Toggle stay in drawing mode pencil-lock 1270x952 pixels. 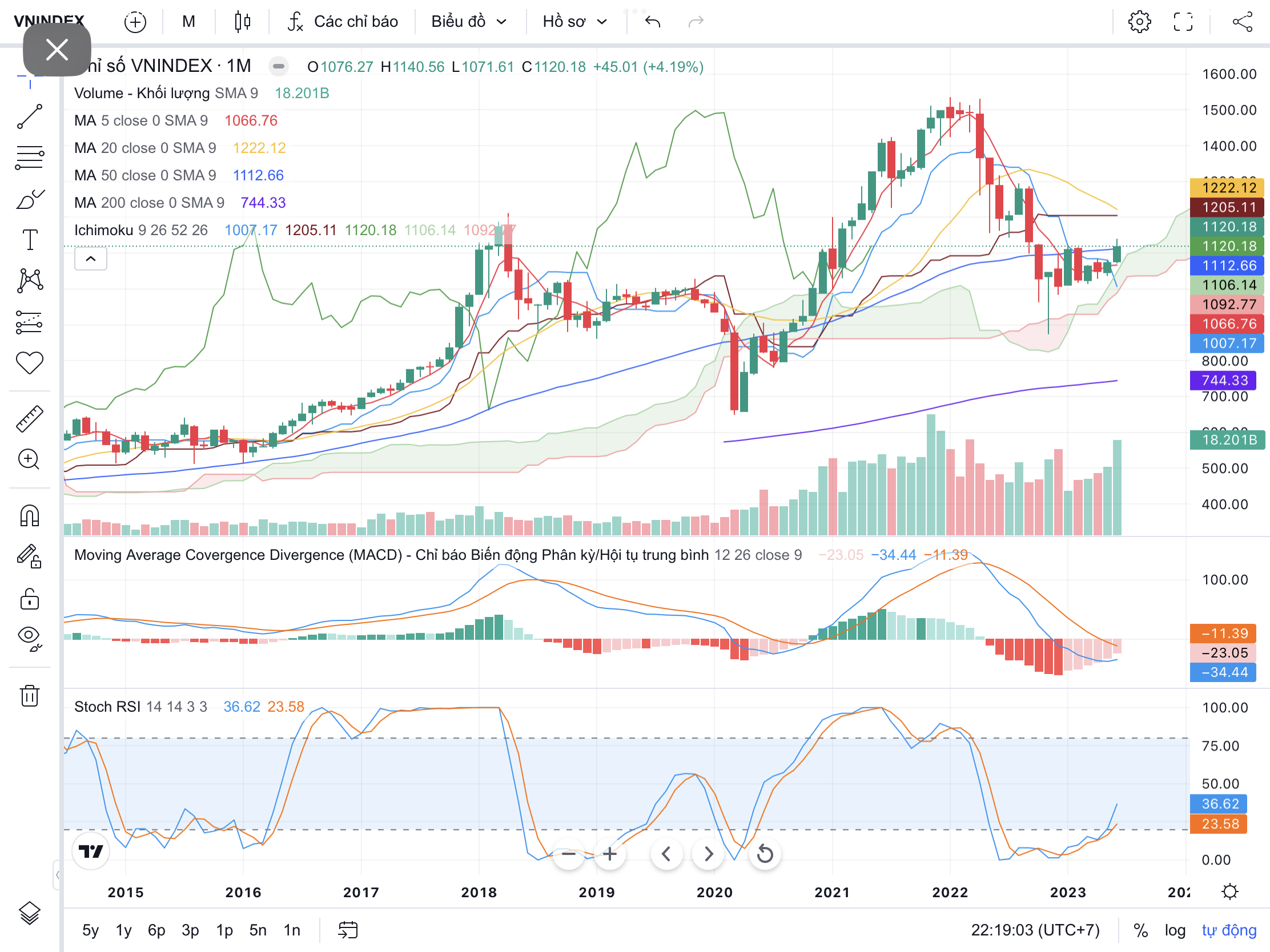click(30, 556)
